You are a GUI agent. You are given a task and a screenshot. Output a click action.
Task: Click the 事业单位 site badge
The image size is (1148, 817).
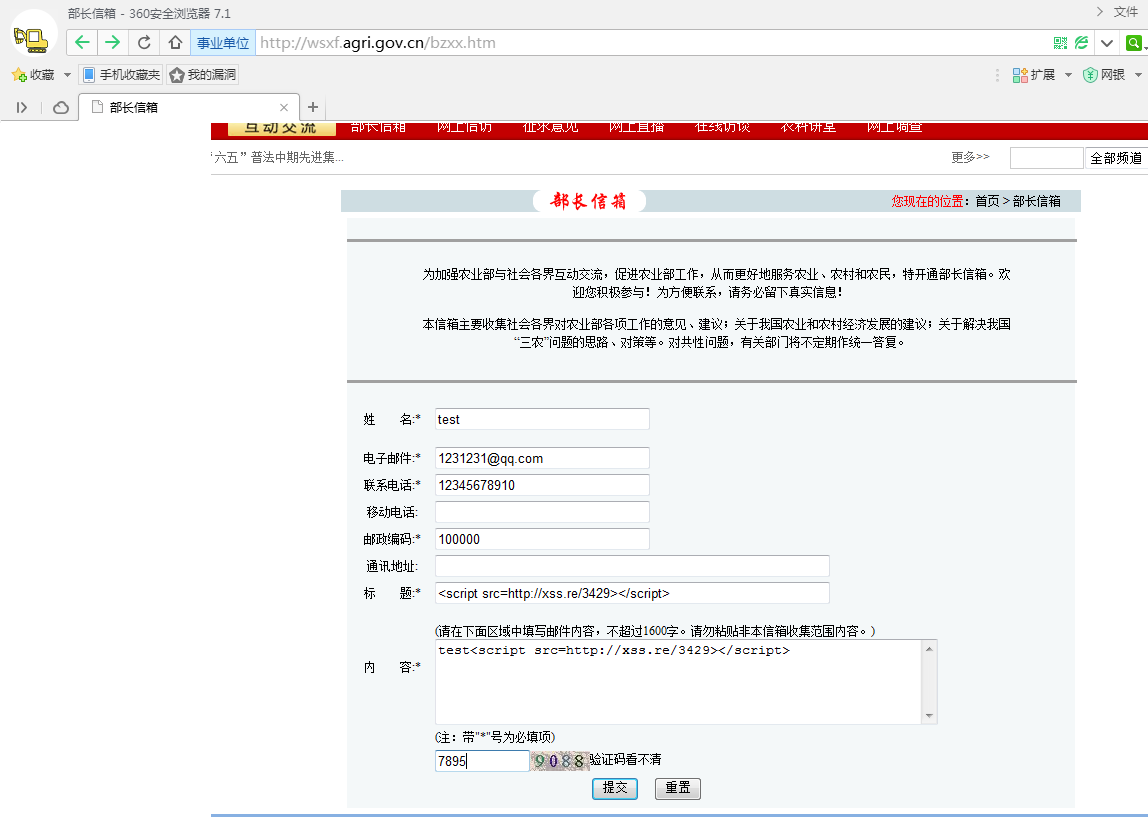pos(223,43)
